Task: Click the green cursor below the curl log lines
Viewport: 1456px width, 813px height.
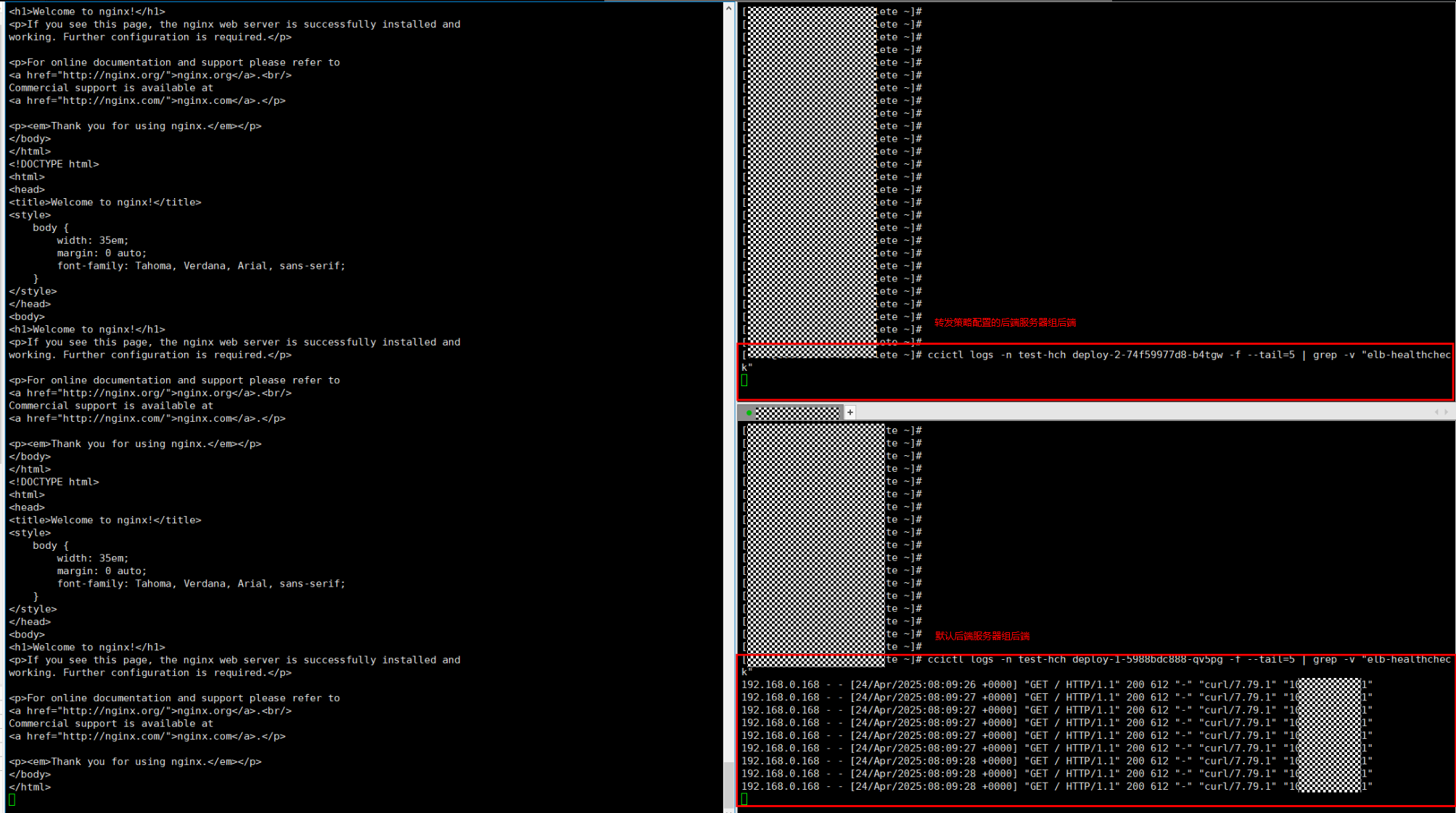Action: coord(744,799)
